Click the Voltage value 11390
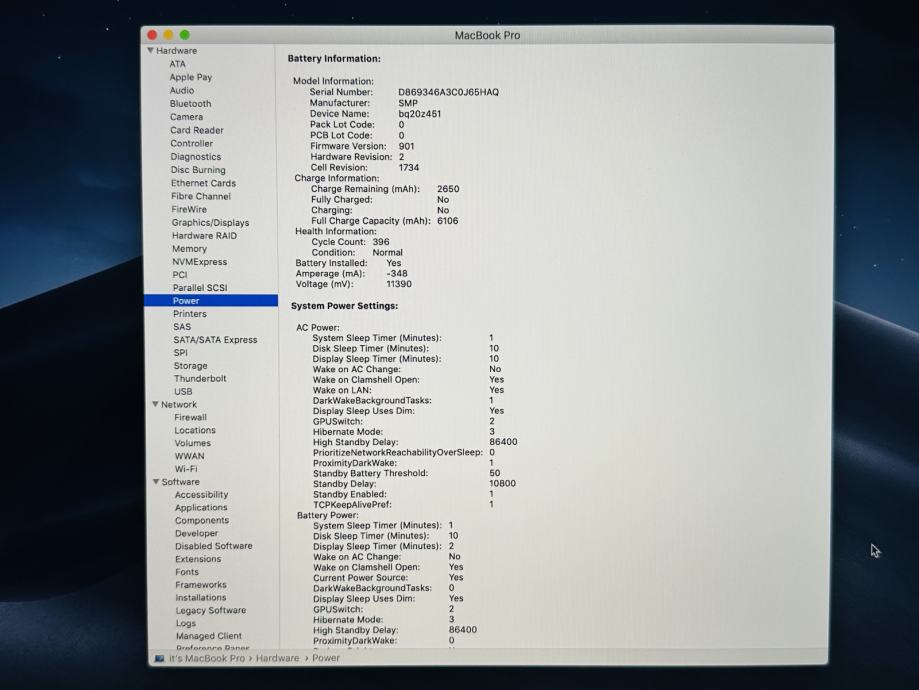 399,284
